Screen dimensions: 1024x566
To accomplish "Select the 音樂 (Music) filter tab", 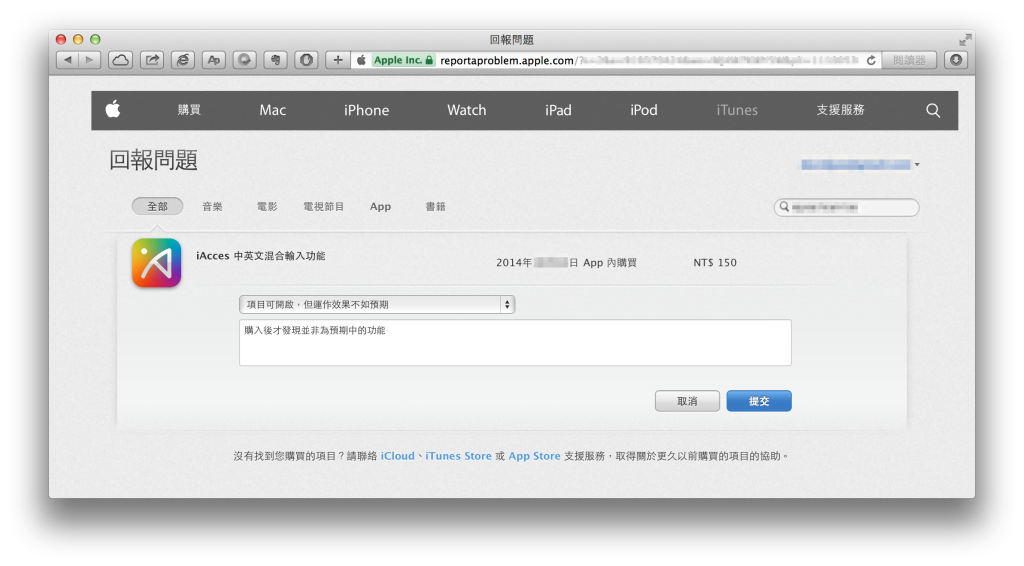I will click(x=212, y=206).
